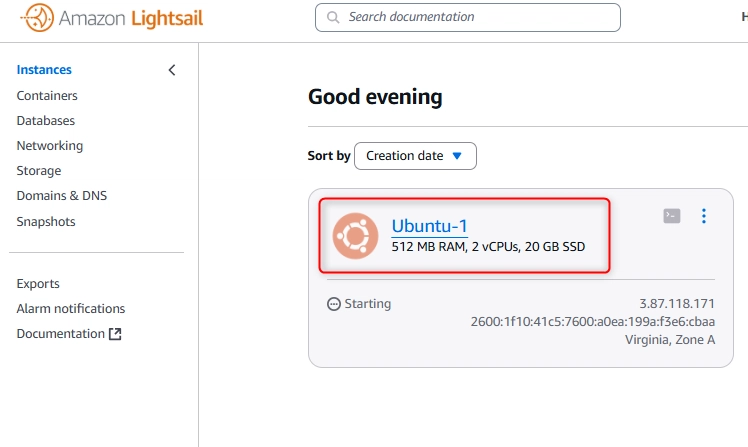Open the Databases section

[x=46, y=121]
